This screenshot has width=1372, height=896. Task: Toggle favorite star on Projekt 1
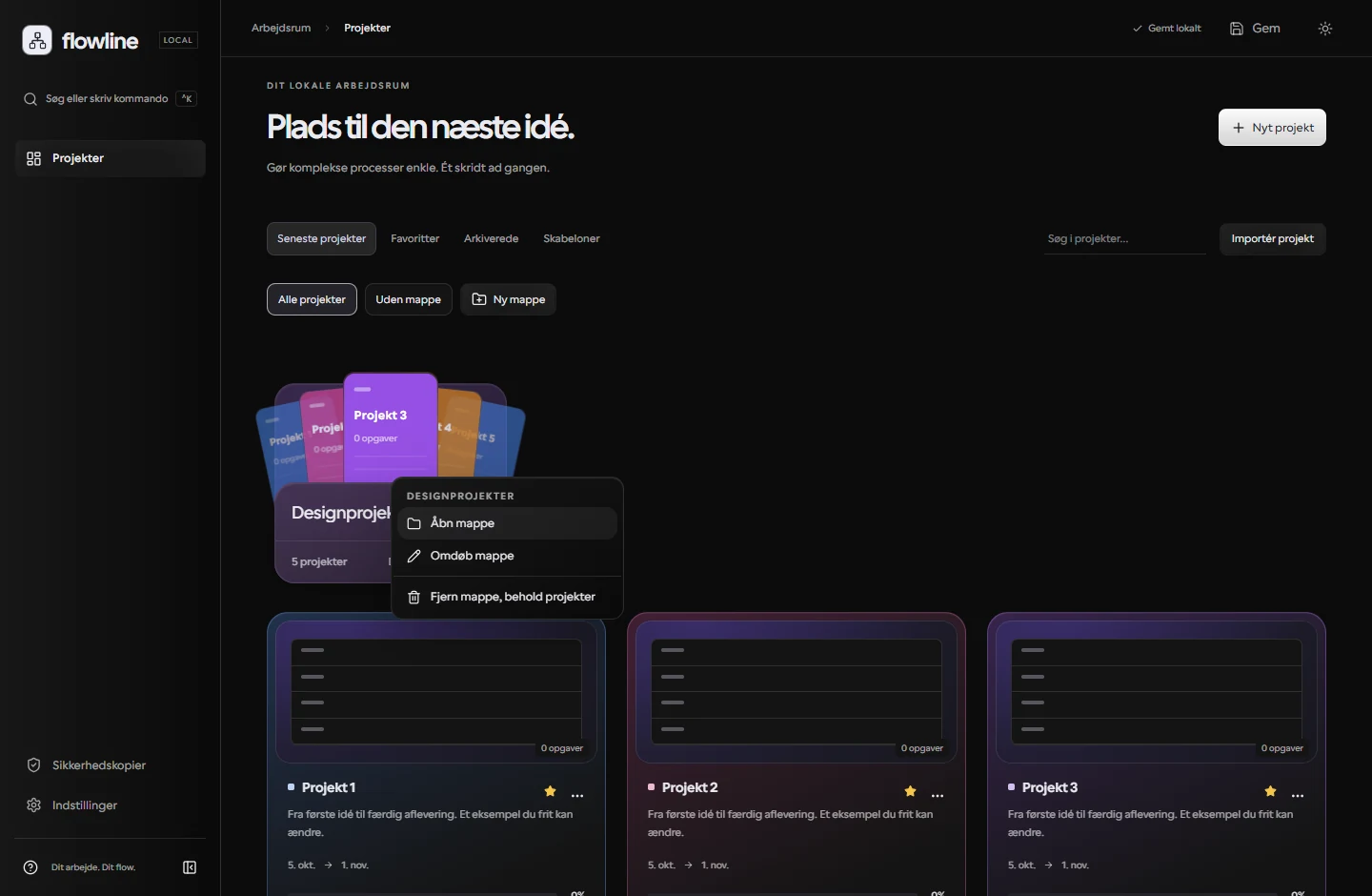pyautogui.click(x=550, y=791)
